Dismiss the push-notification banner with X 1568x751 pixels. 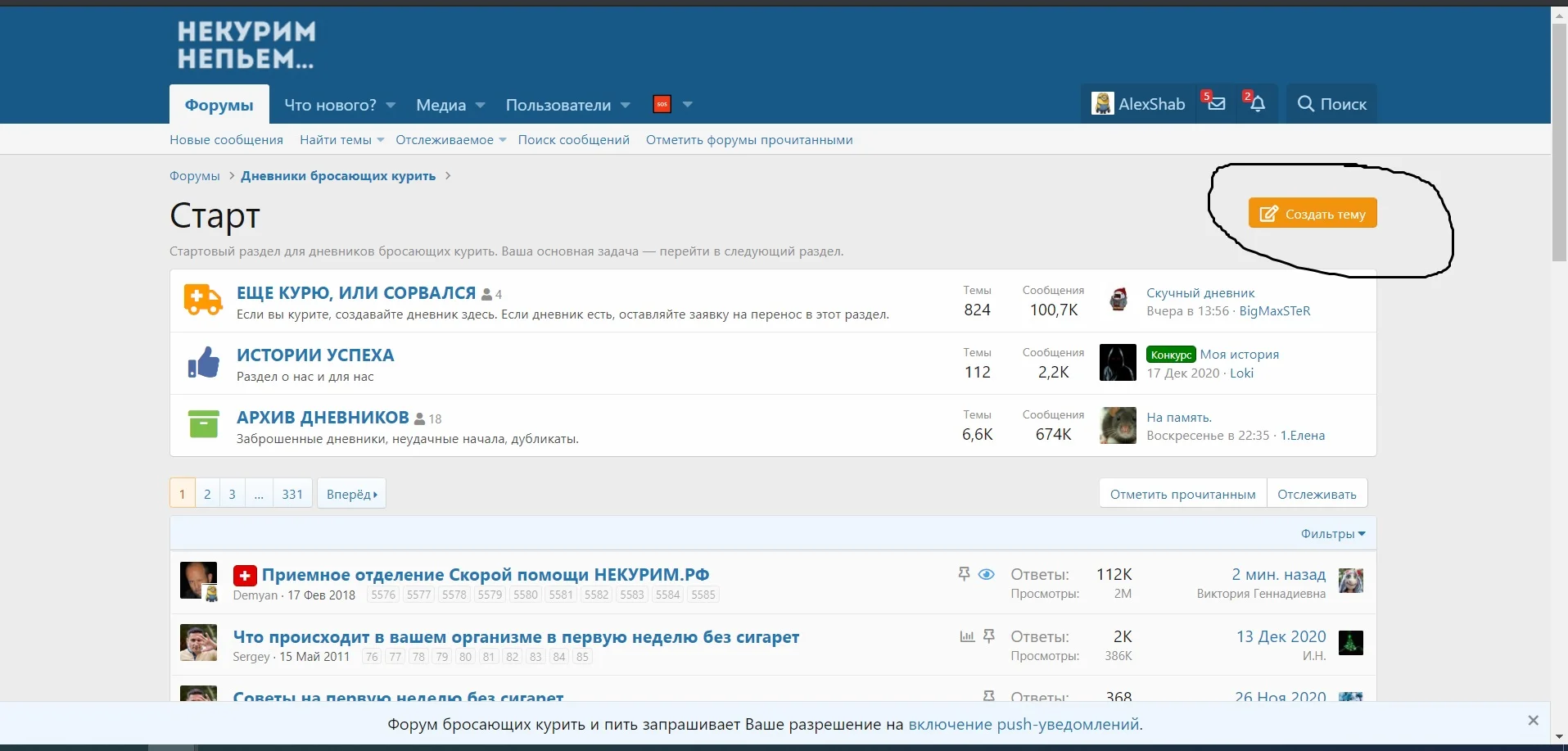coord(1533,721)
